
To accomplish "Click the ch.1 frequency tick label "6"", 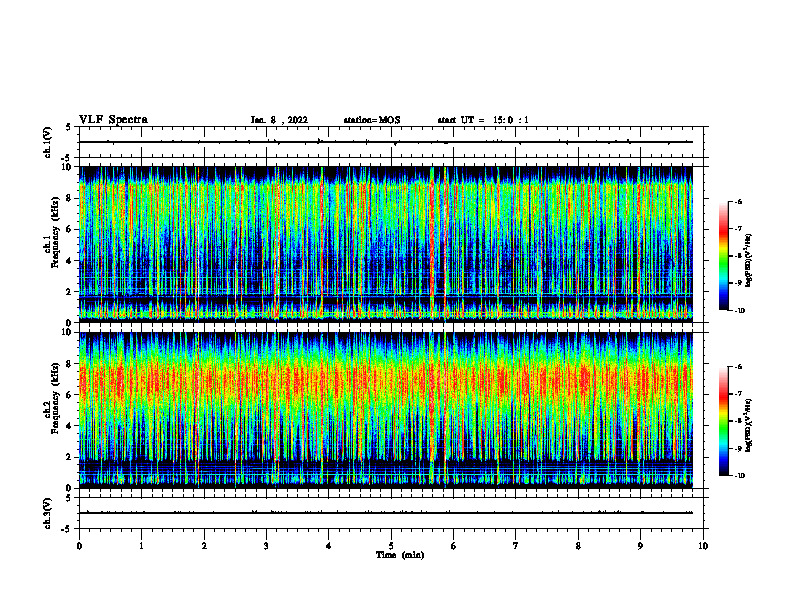I will [x=69, y=230].
